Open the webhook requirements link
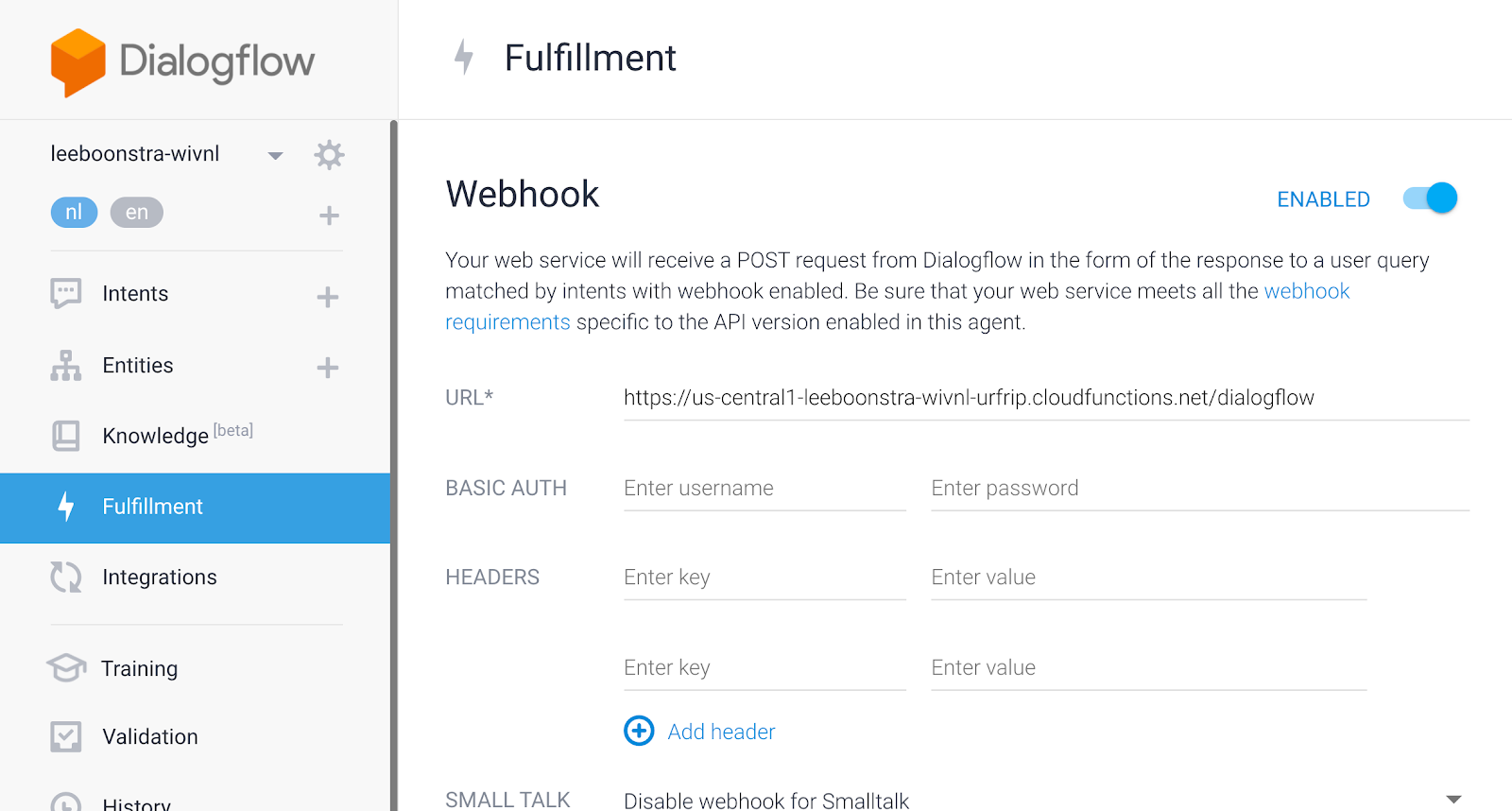The image size is (1512, 811). [x=1306, y=291]
